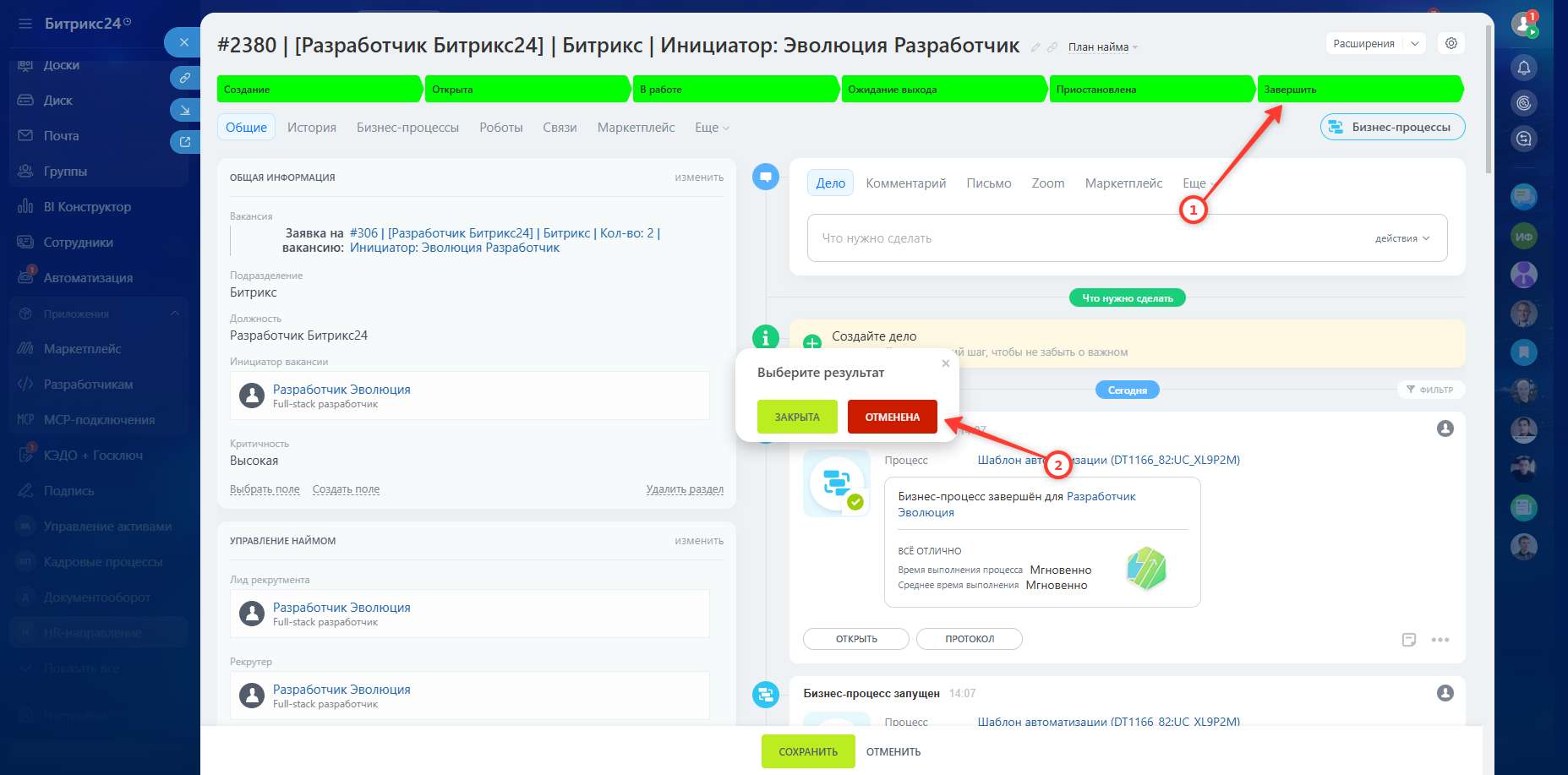Screen dimensions: 1568x775
Task: Click the Разработчикам code icon
Action: tap(25, 384)
